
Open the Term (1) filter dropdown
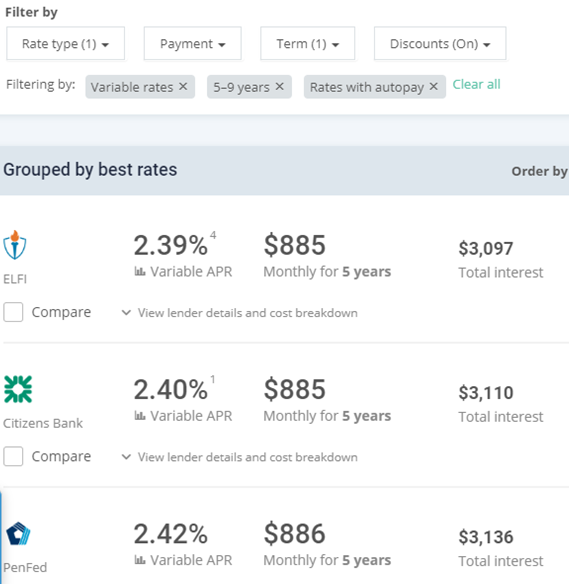[x=307, y=44]
